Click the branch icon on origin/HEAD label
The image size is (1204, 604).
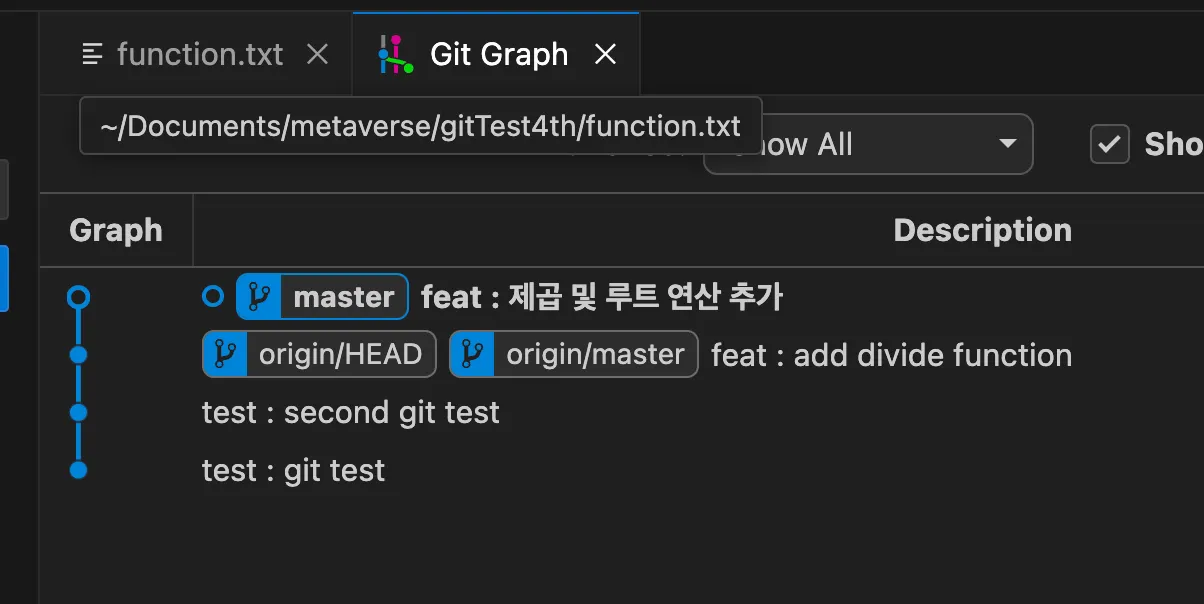tap(225, 354)
